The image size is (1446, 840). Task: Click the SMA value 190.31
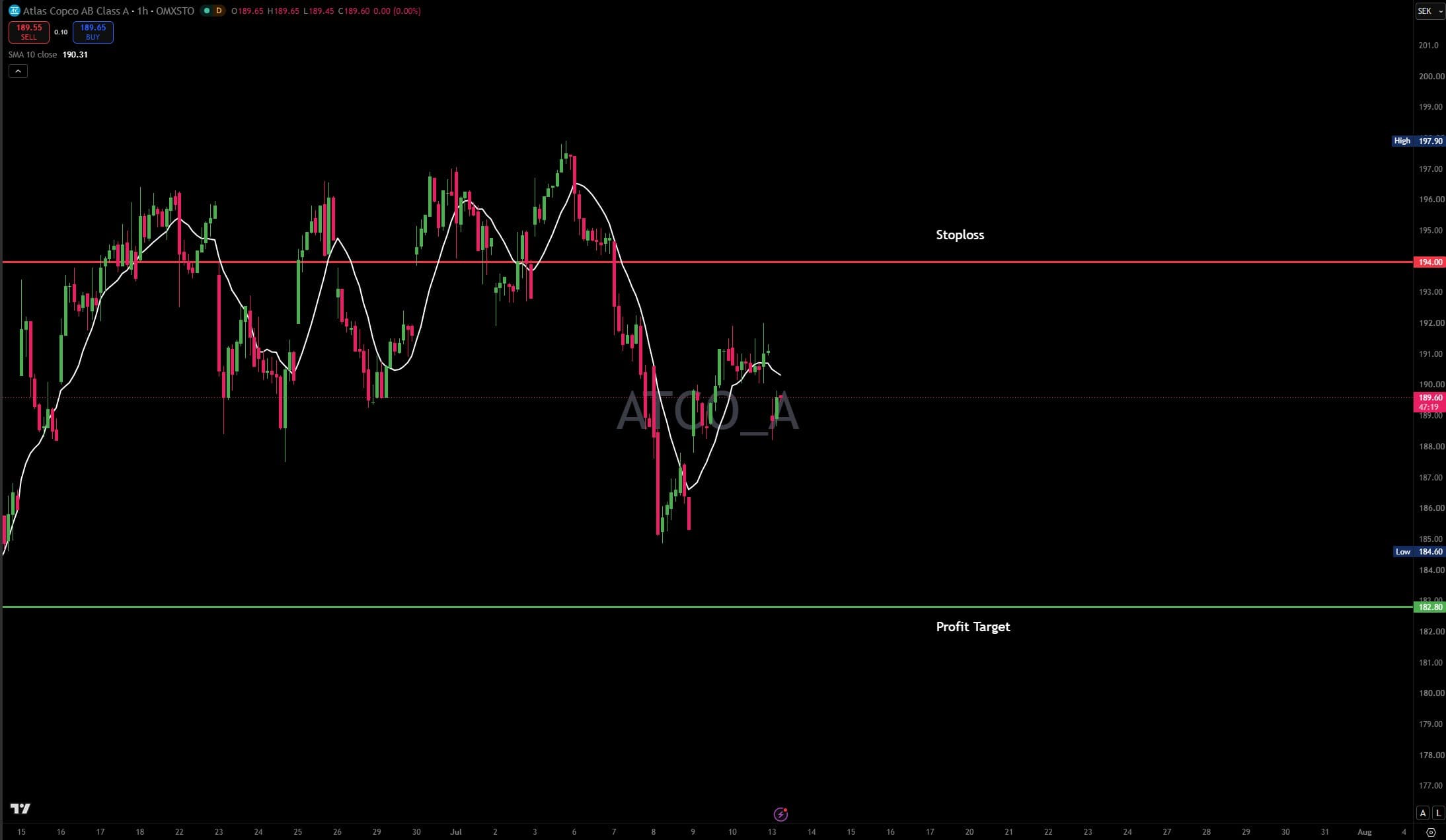(x=75, y=55)
